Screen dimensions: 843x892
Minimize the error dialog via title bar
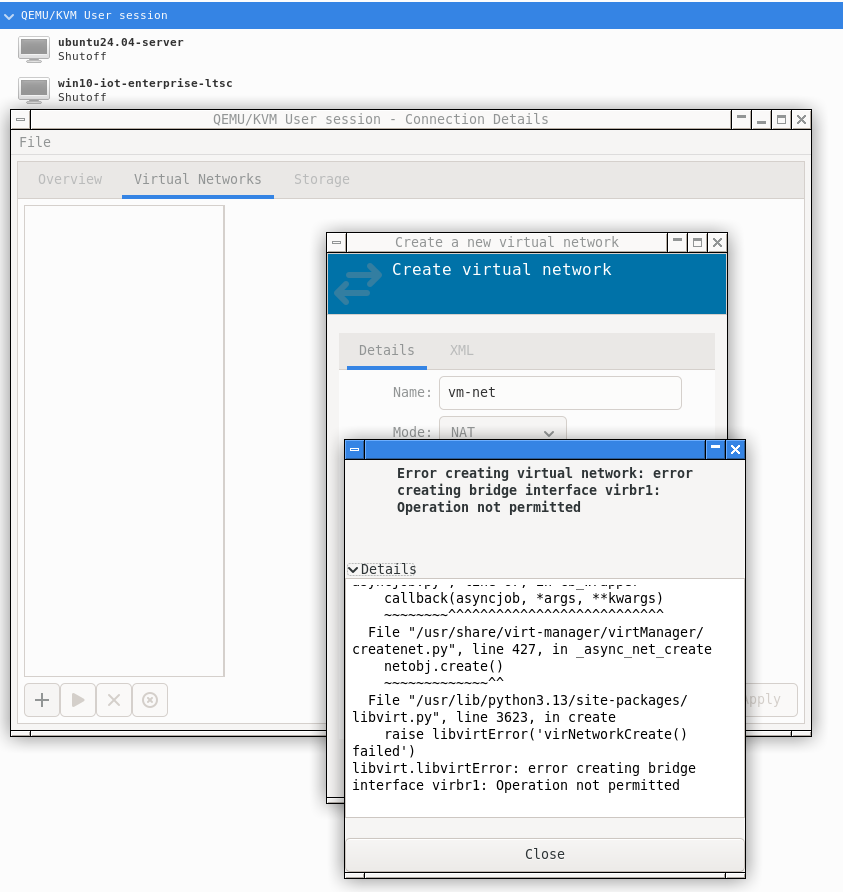click(x=716, y=449)
